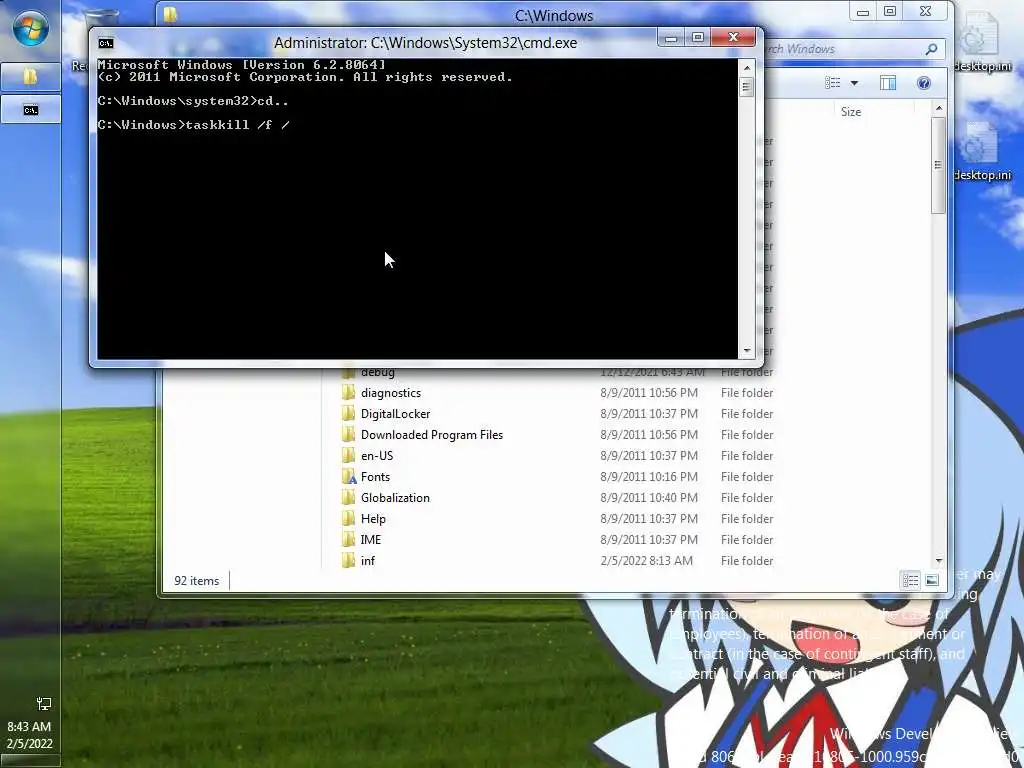This screenshot has width=1024, height=768.
Task: Click the IME folder name
Action: click(370, 539)
